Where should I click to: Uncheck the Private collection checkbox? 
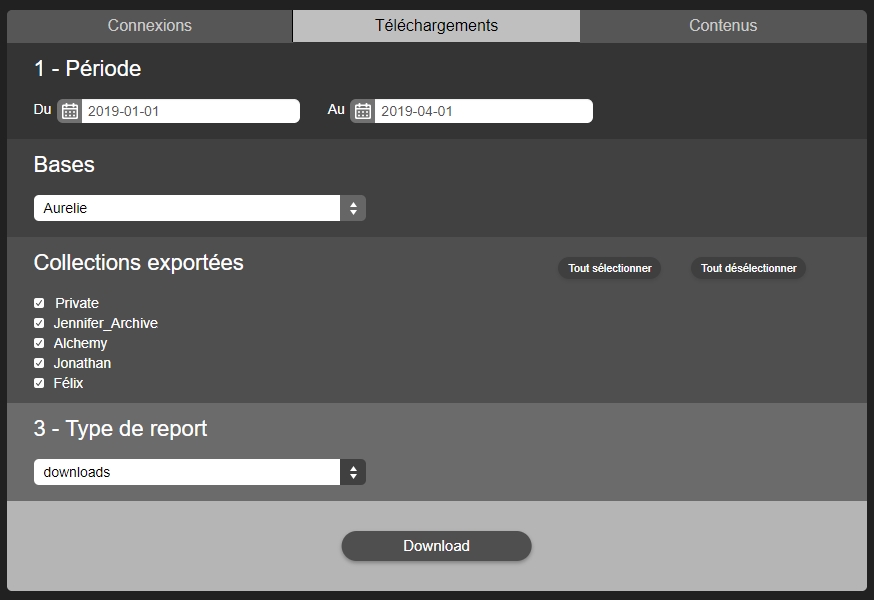[x=39, y=303]
